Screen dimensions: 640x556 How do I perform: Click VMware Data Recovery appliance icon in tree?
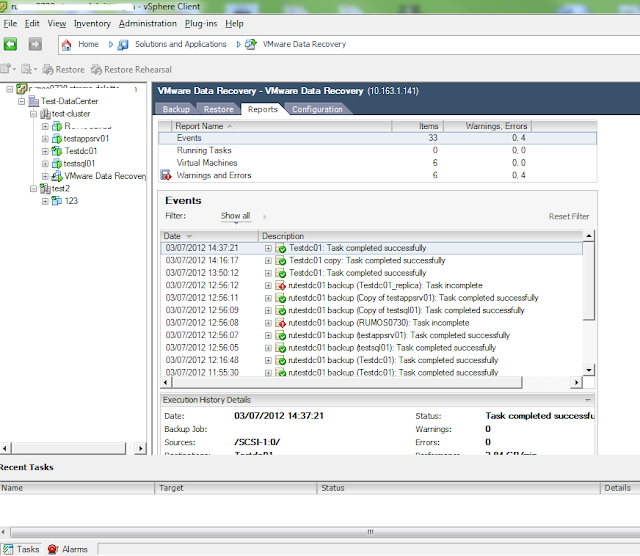click(57, 176)
